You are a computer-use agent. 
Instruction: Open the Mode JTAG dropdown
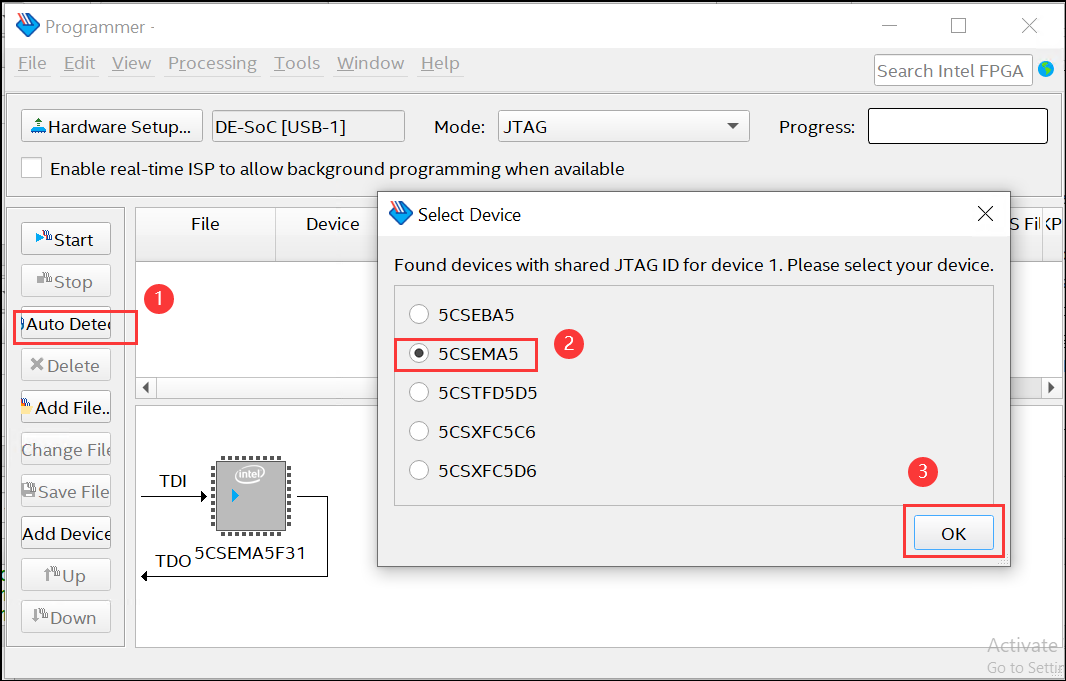(623, 126)
